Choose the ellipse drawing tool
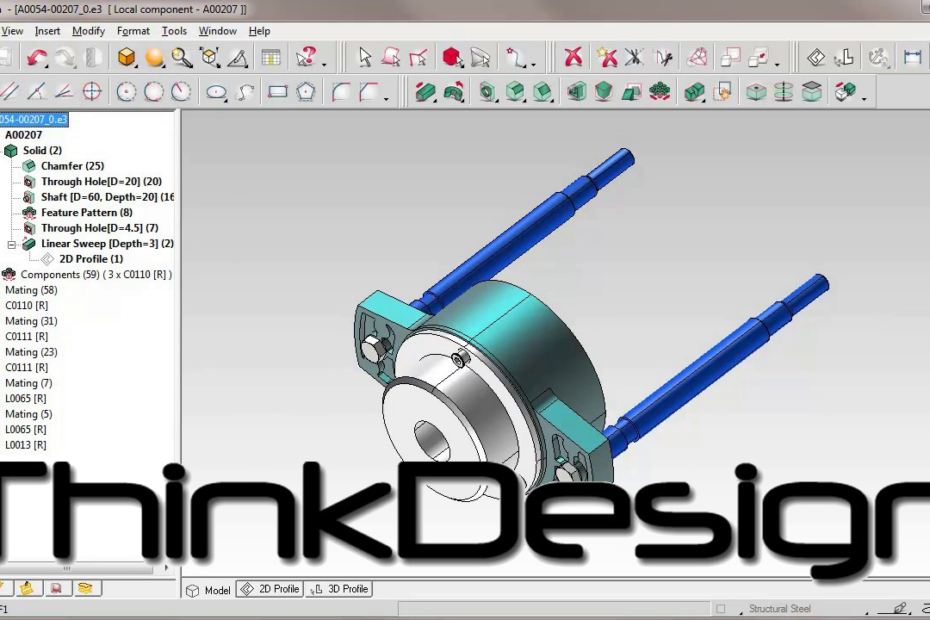Screen dimensions: 930x620 point(216,92)
